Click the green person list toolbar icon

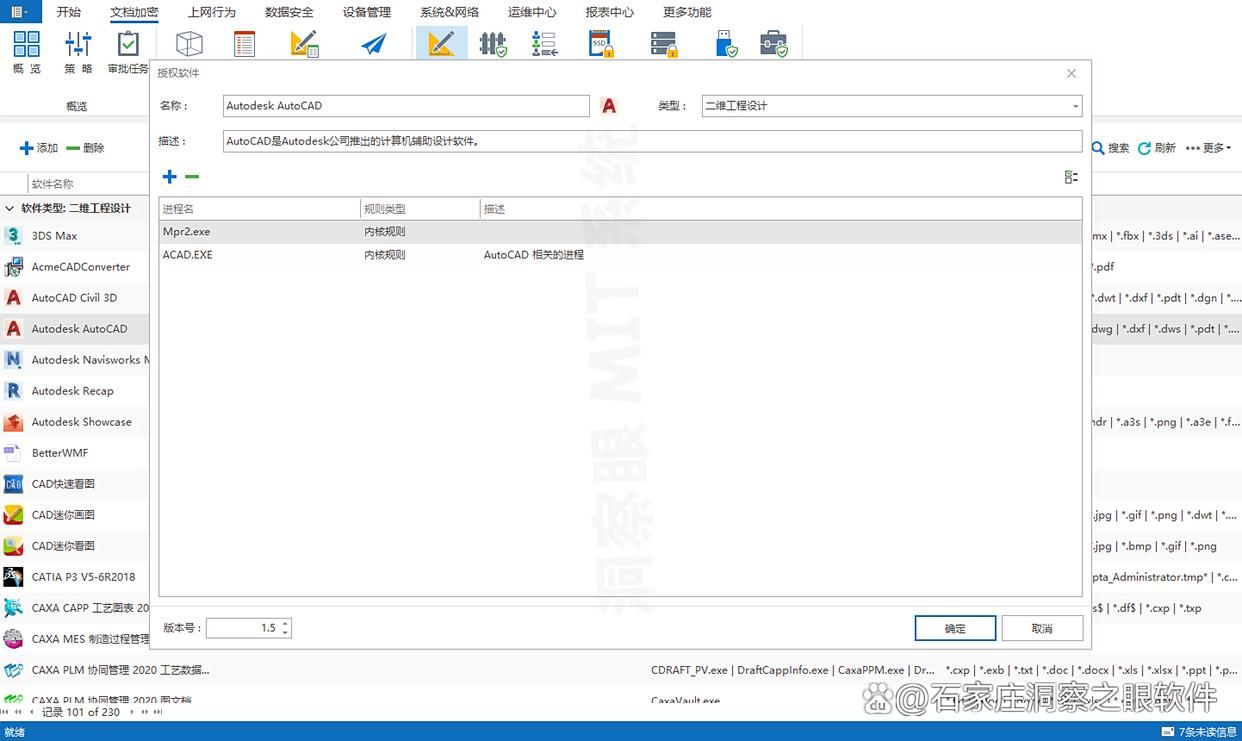[545, 44]
